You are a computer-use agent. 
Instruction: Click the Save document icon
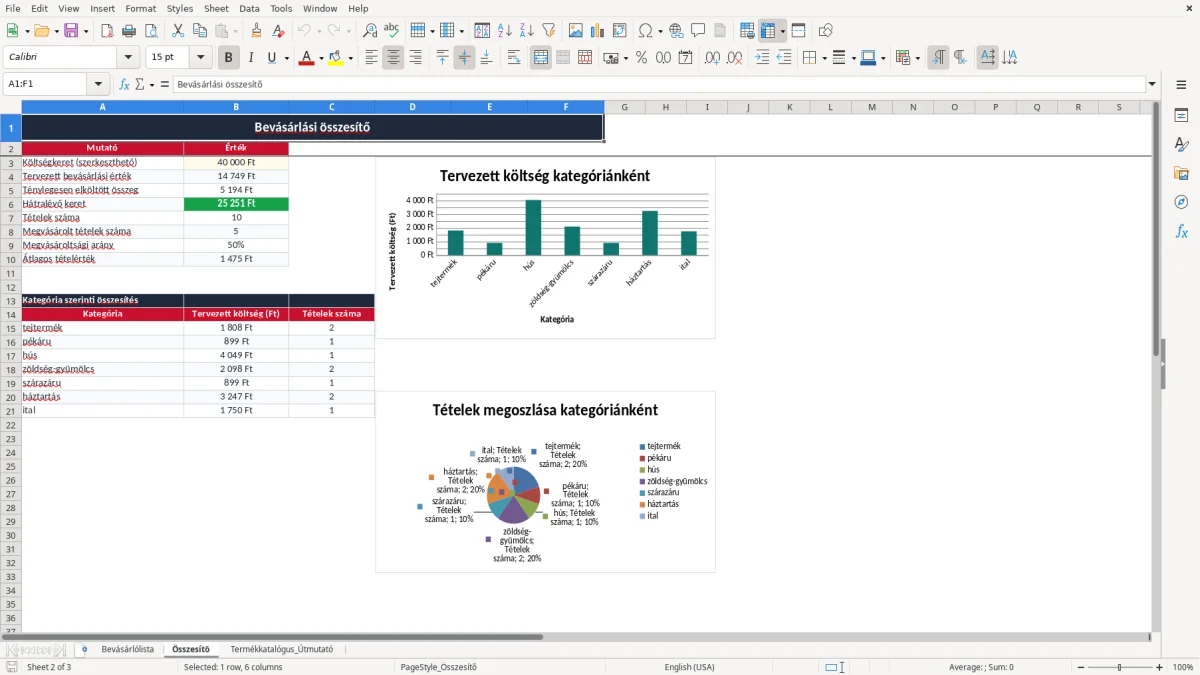pos(71,31)
